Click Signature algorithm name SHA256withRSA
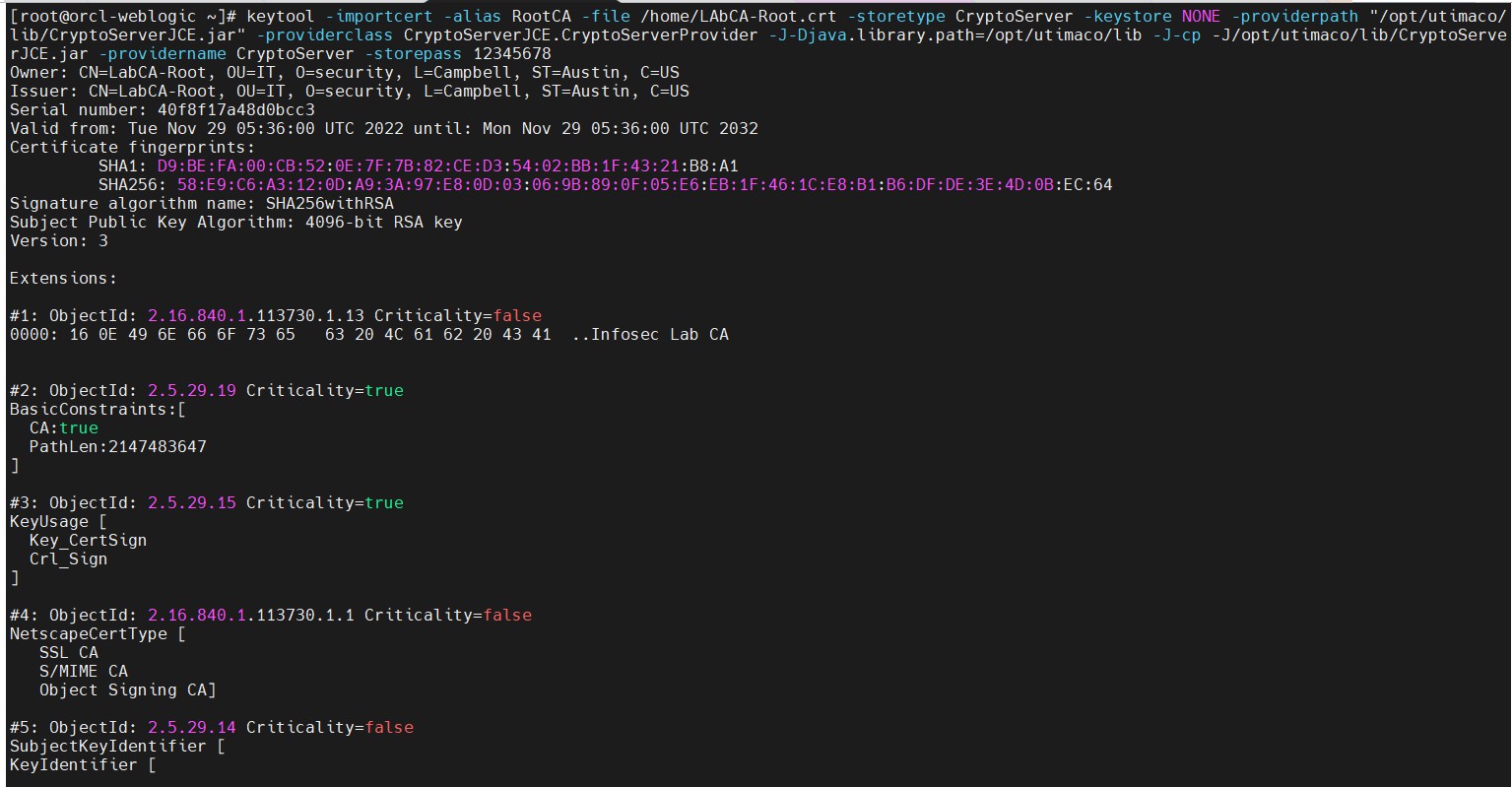Screen dimensions: 1512x787 point(202,204)
